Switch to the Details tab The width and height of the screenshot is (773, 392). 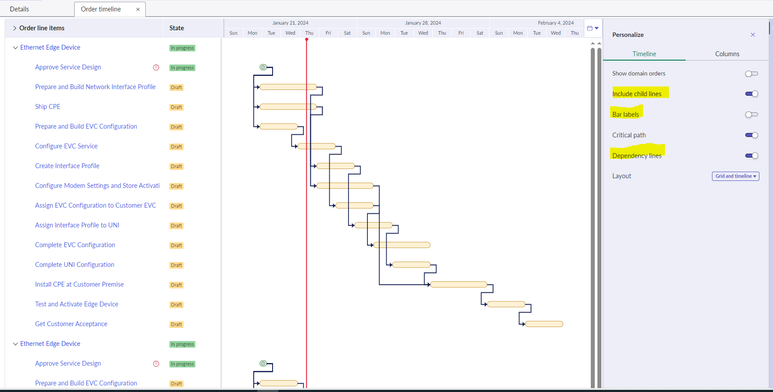coord(19,9)
